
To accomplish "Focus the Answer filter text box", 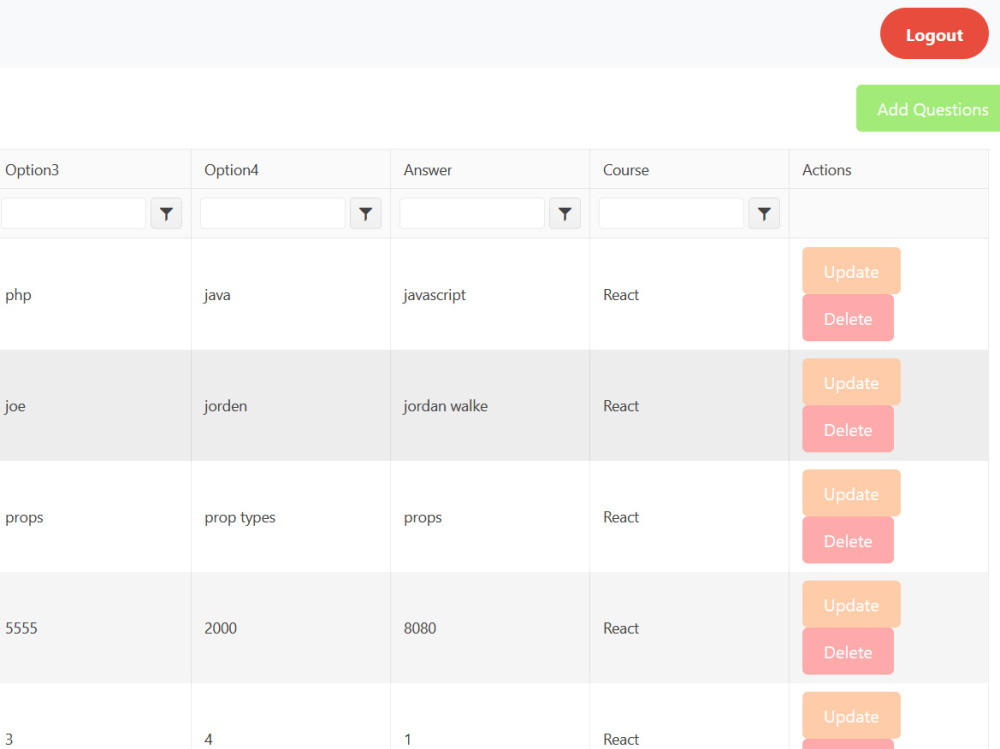I will (472, 213).
